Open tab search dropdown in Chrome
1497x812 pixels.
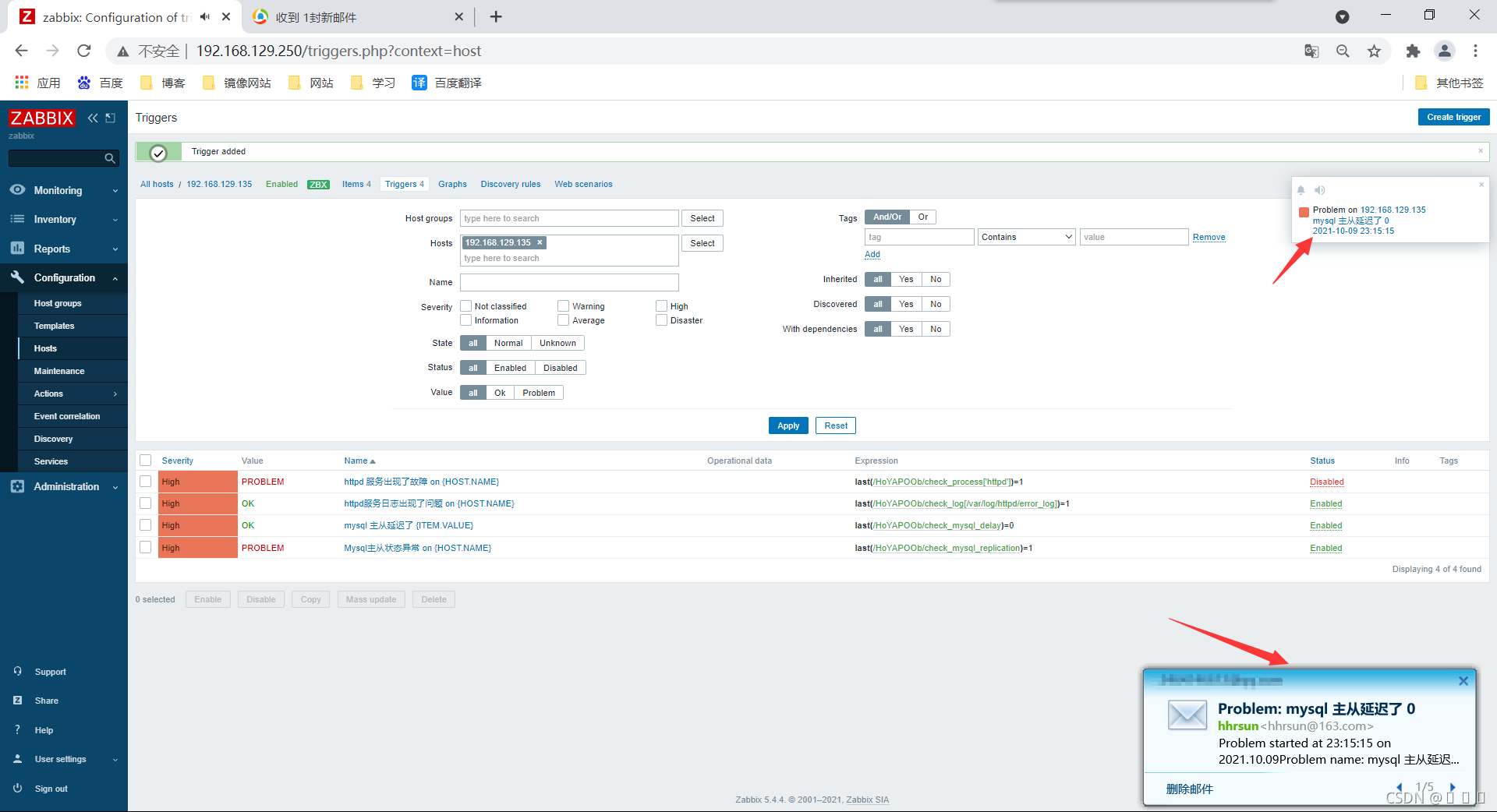coord(1343,16)
